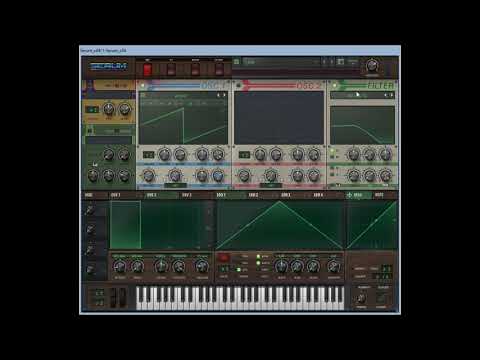Select the ENV 2 tab
This screenshot has height=360, width=480.
point(151,195)
